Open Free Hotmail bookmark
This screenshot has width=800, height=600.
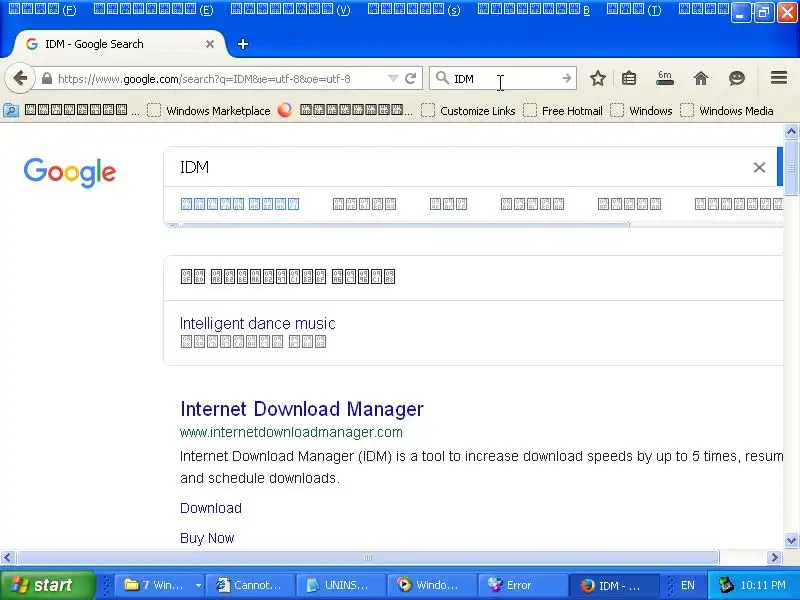pos(563,111)
